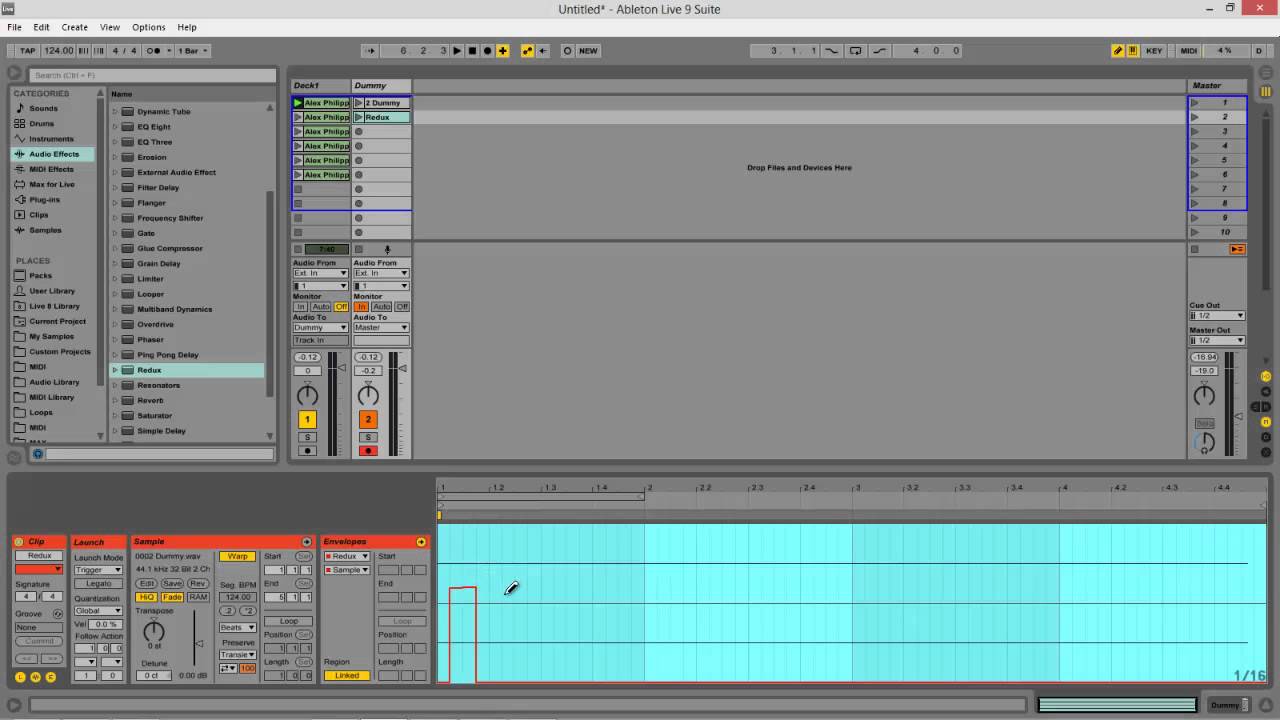The height and width of the screenshot is (720, 1280).
Task: Open the Create menu
Action: (x=75, y=27)
